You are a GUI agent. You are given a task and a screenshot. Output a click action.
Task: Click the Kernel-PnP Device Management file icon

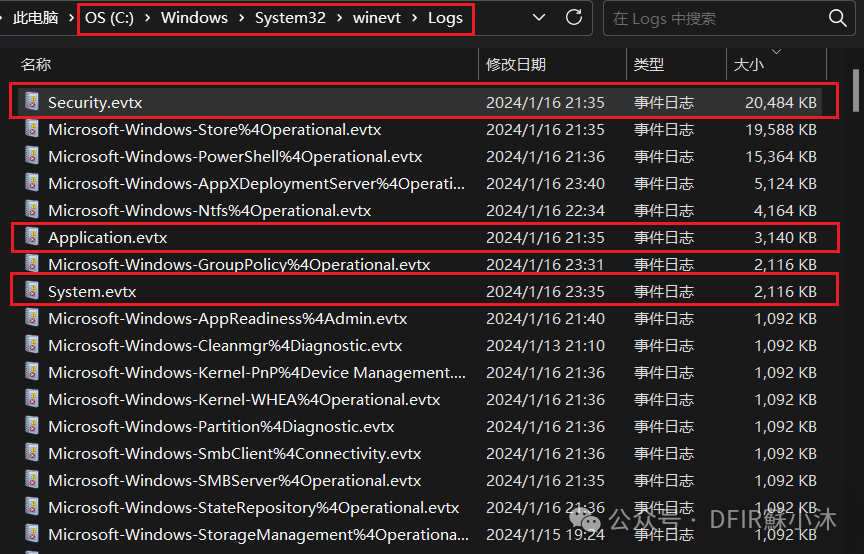click(x=32, y=372)
